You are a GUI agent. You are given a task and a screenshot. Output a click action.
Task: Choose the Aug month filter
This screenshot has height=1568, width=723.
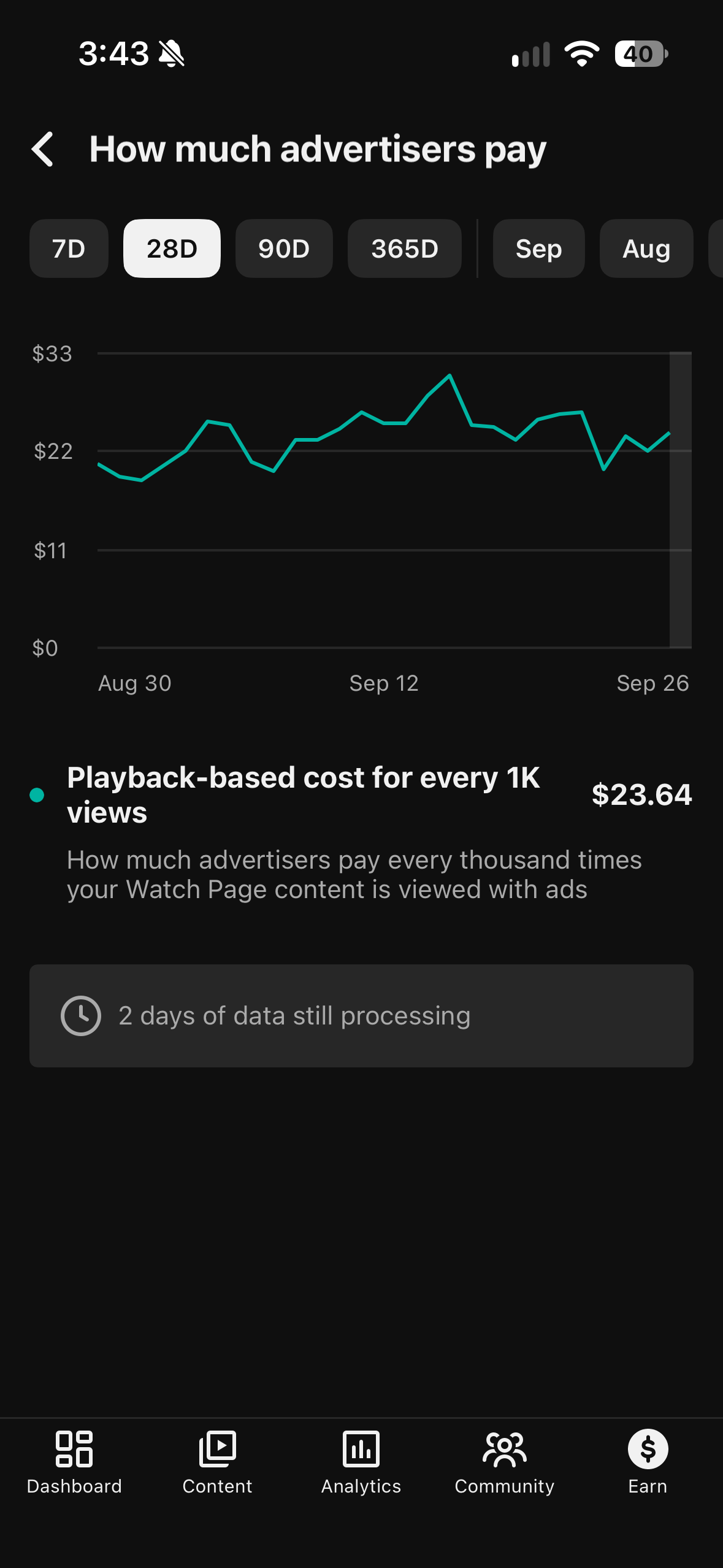(x=646, y=248)
